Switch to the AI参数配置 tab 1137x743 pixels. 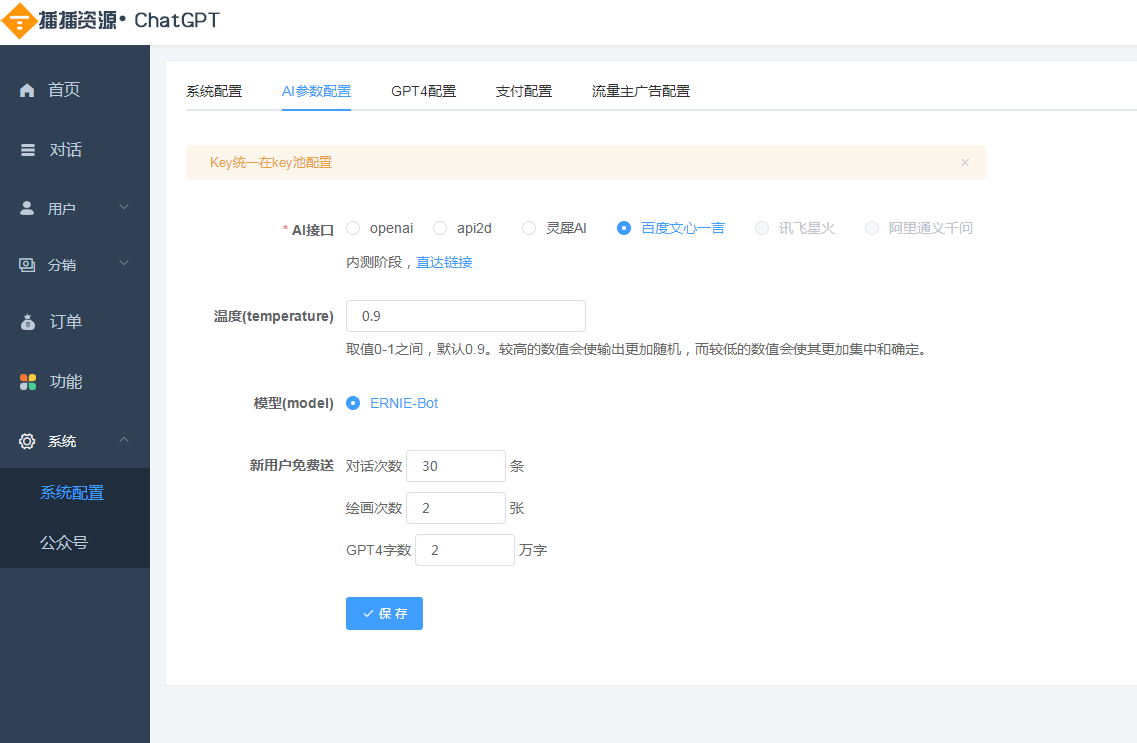tap(316, 91)
